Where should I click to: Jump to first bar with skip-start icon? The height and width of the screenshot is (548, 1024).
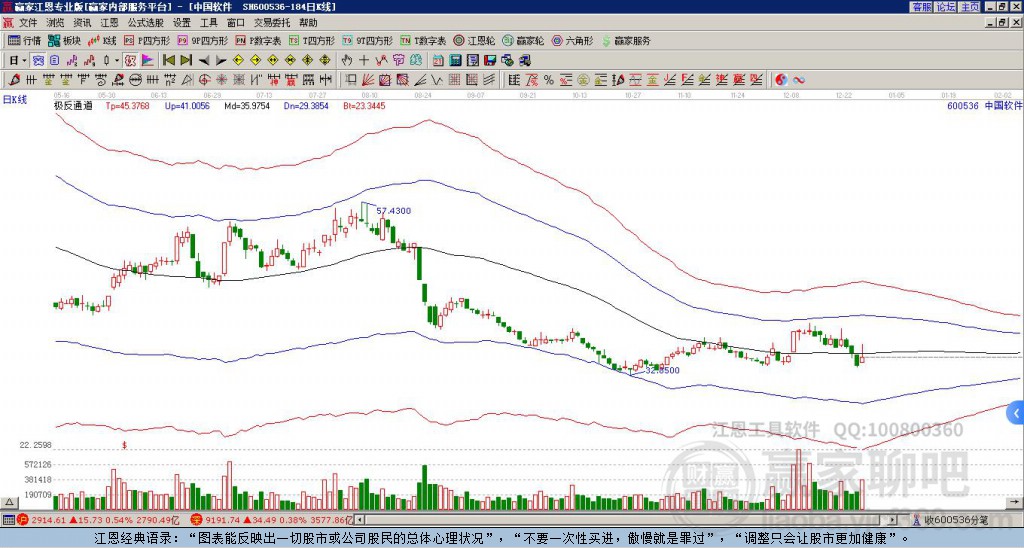click(x=168, y=61)
